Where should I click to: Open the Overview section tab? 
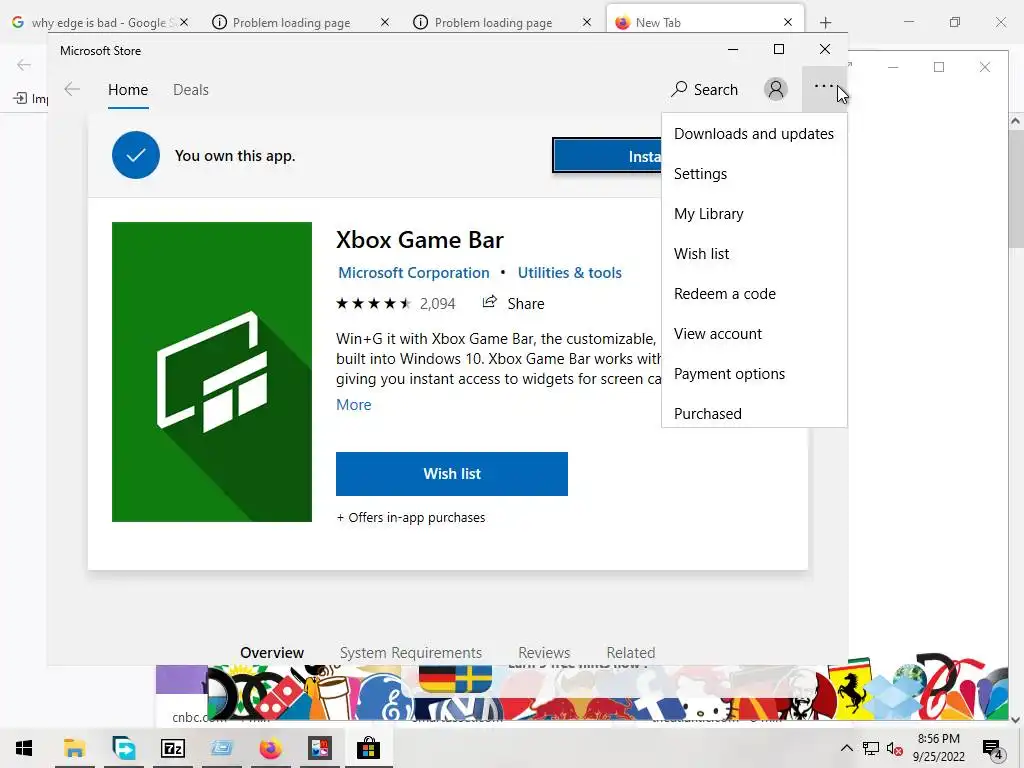[x=272, y=652]
